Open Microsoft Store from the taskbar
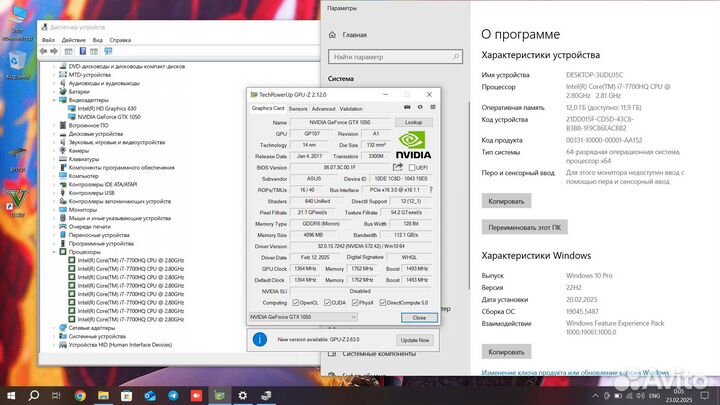The width and height of the screenshot is (720, 405). tap(126, 395)
